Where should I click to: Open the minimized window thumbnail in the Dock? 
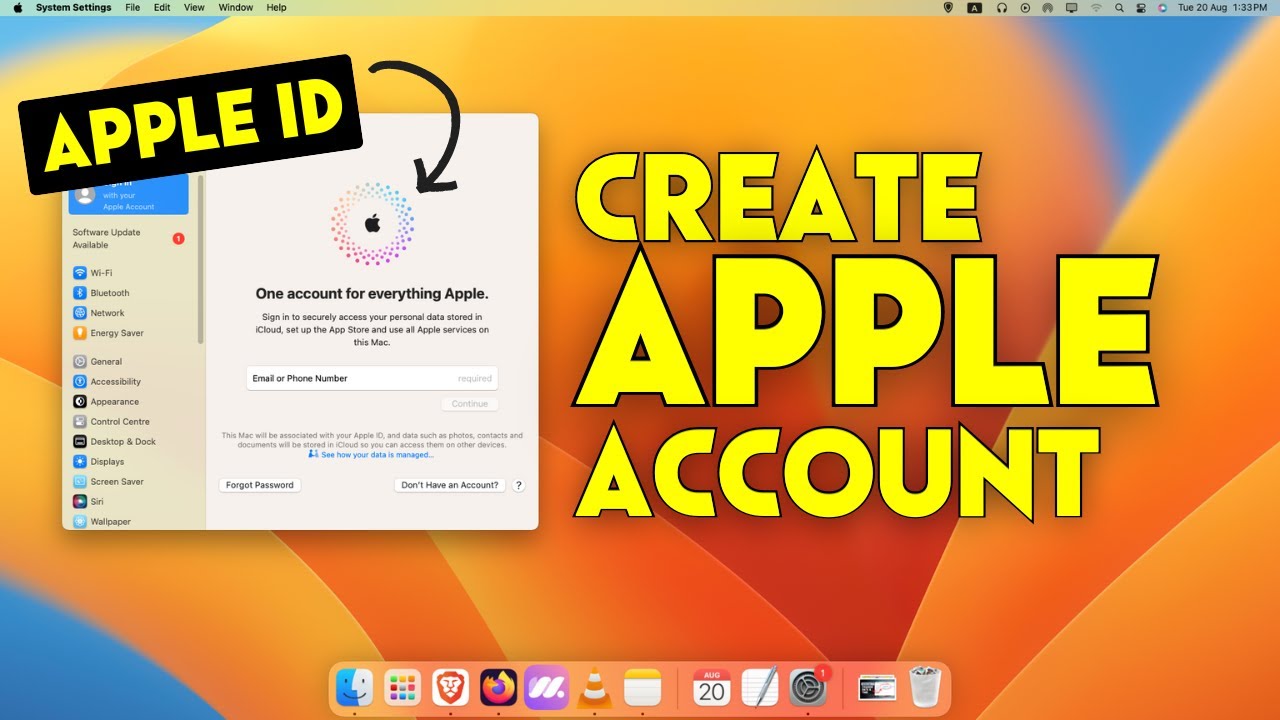[877, 688]
